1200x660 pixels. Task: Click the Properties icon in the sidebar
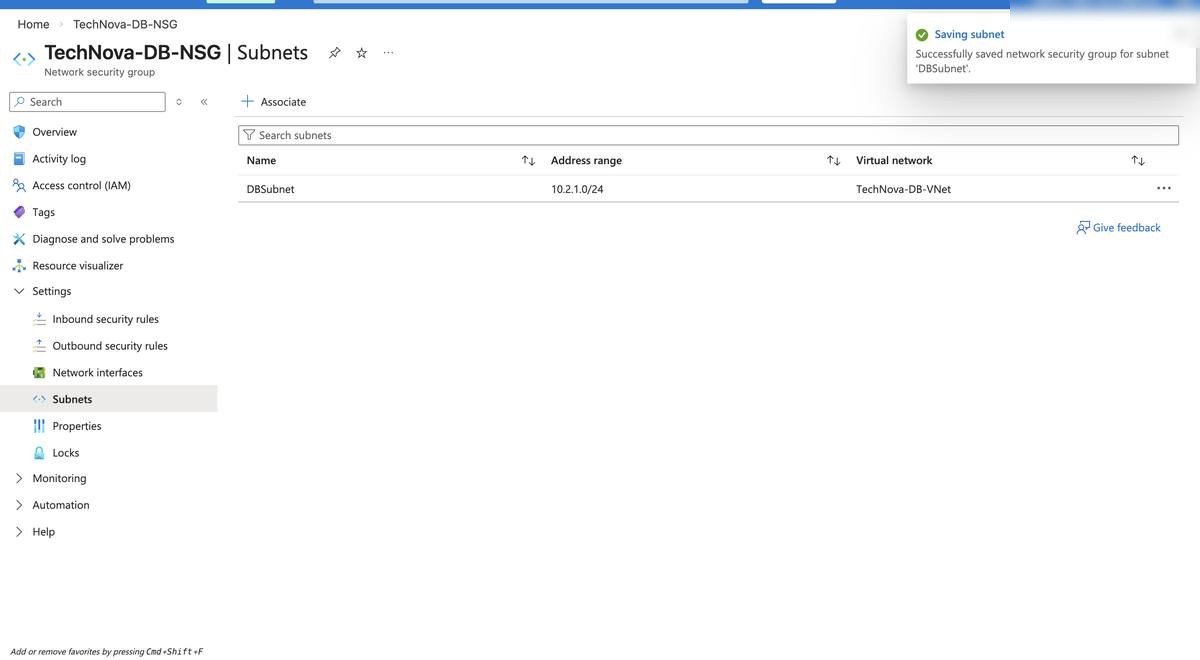39,426
